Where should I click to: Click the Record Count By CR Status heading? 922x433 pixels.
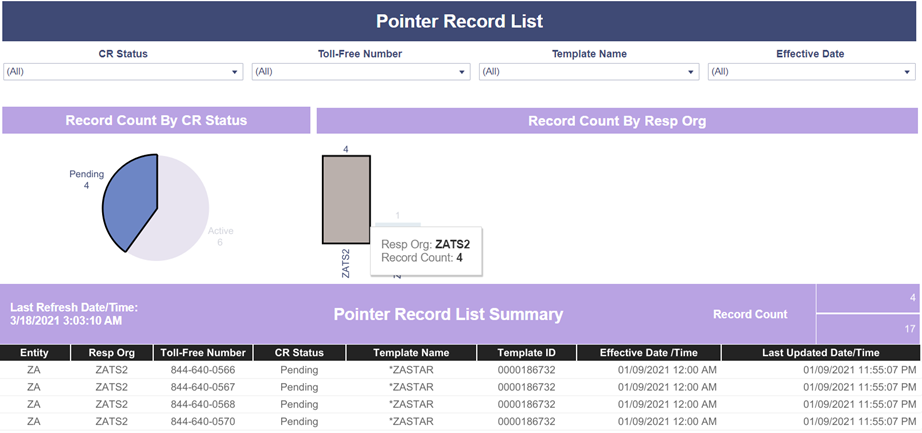pyautogui.click(x=156, y=121)
